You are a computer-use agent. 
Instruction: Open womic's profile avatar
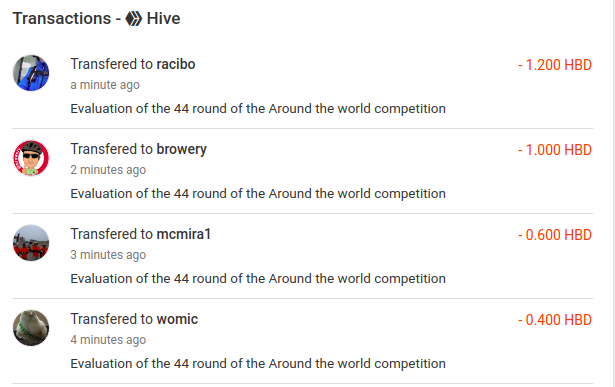click(31, 328)
